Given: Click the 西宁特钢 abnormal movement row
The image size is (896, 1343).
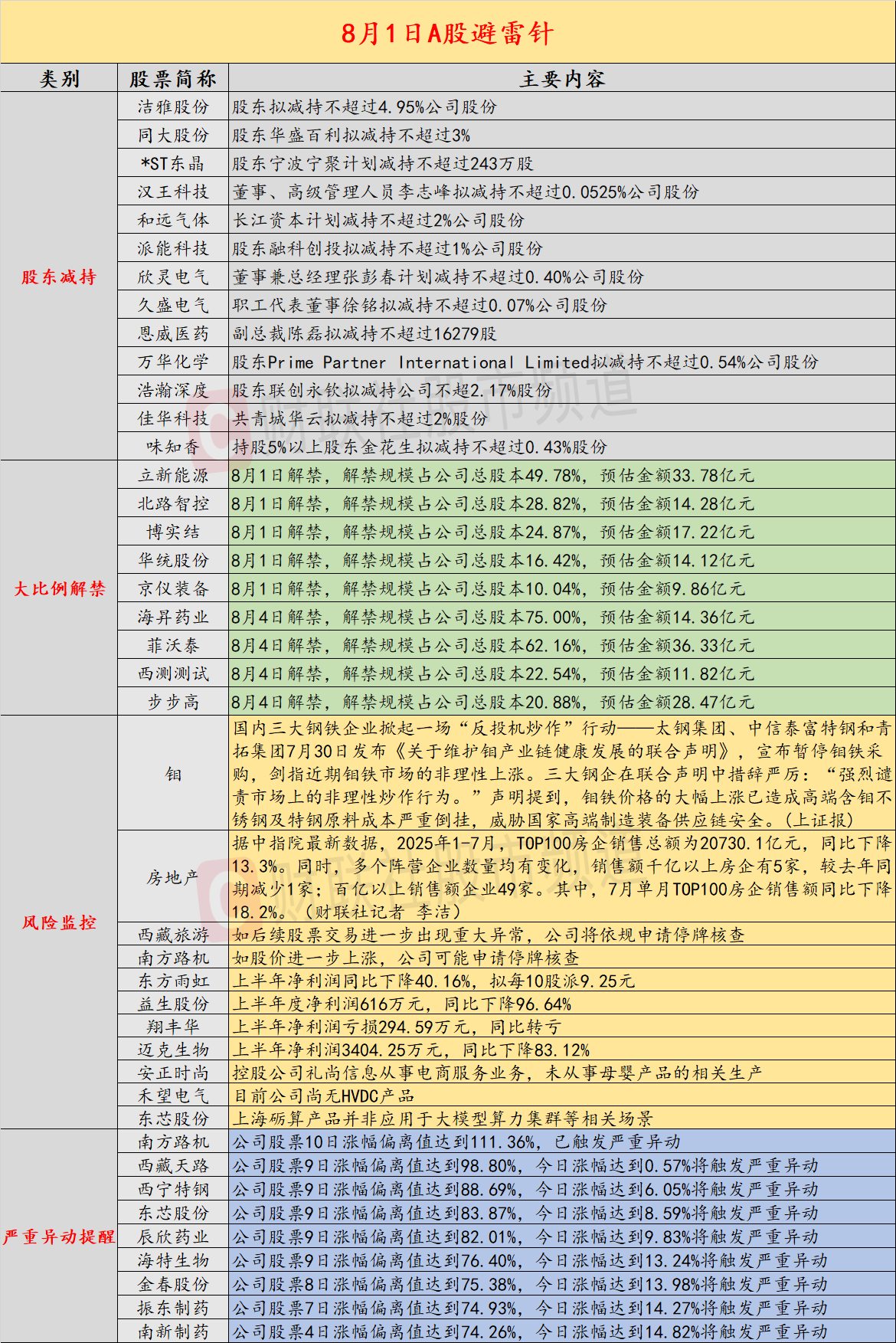Looking at the screenshot, I should (562, 1189).
